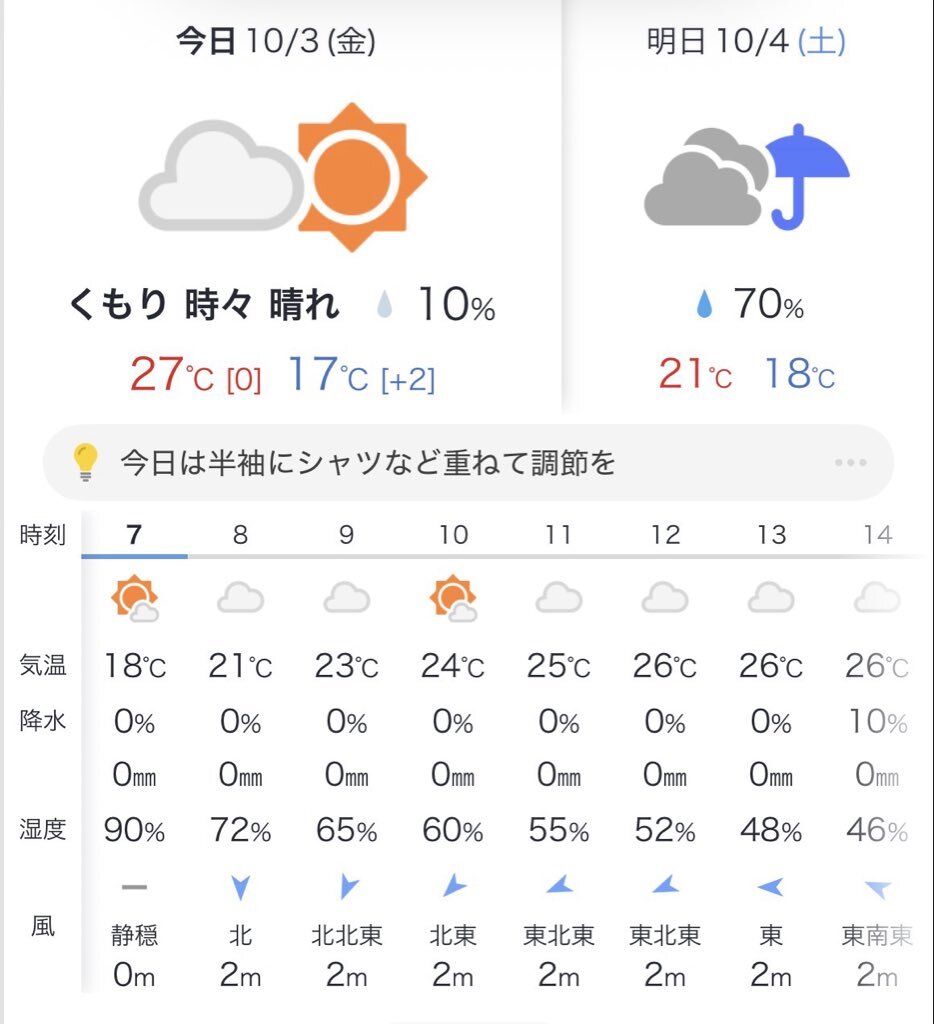934x1024 pixels.
Task: Click the 8 o'clock north wind arrow
Action: 240,887
